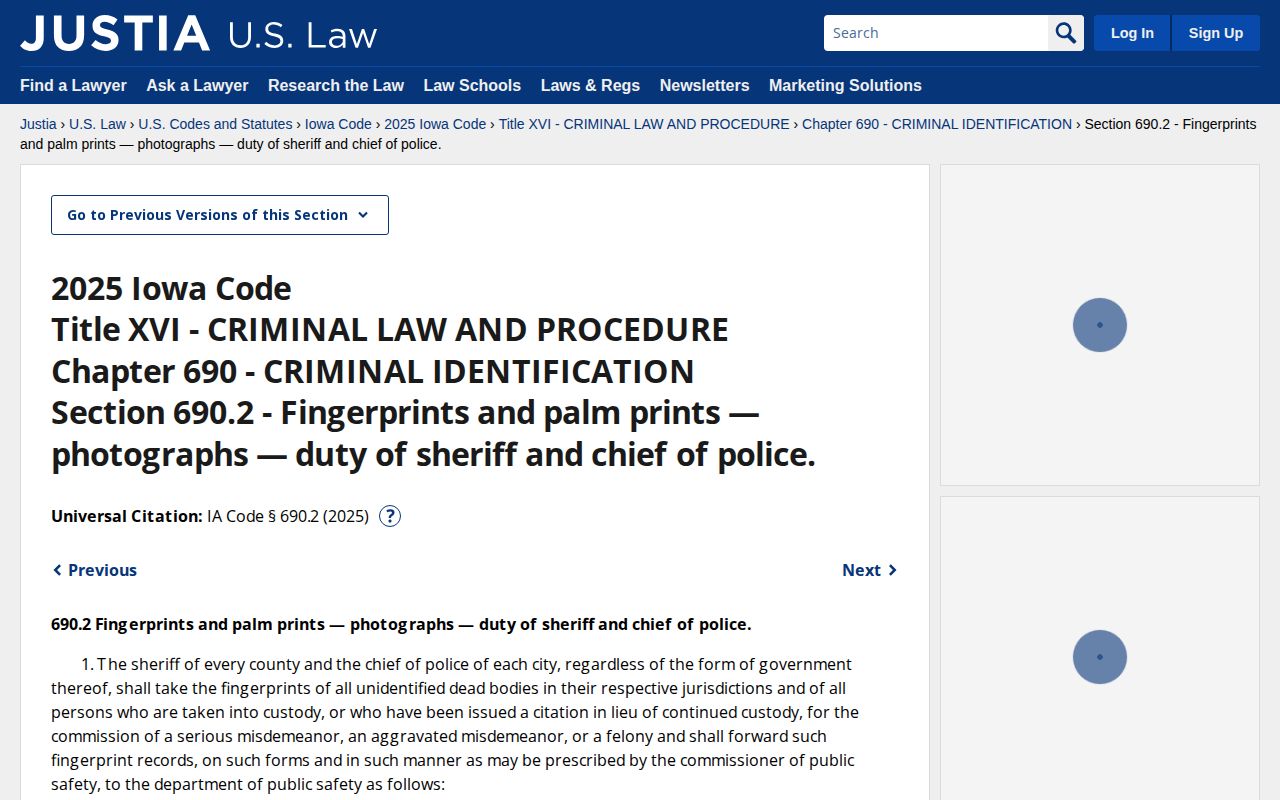Go to the Justia breadcrumb link
The width and height of the screenshot is (1280, 800).
(38, 124)
